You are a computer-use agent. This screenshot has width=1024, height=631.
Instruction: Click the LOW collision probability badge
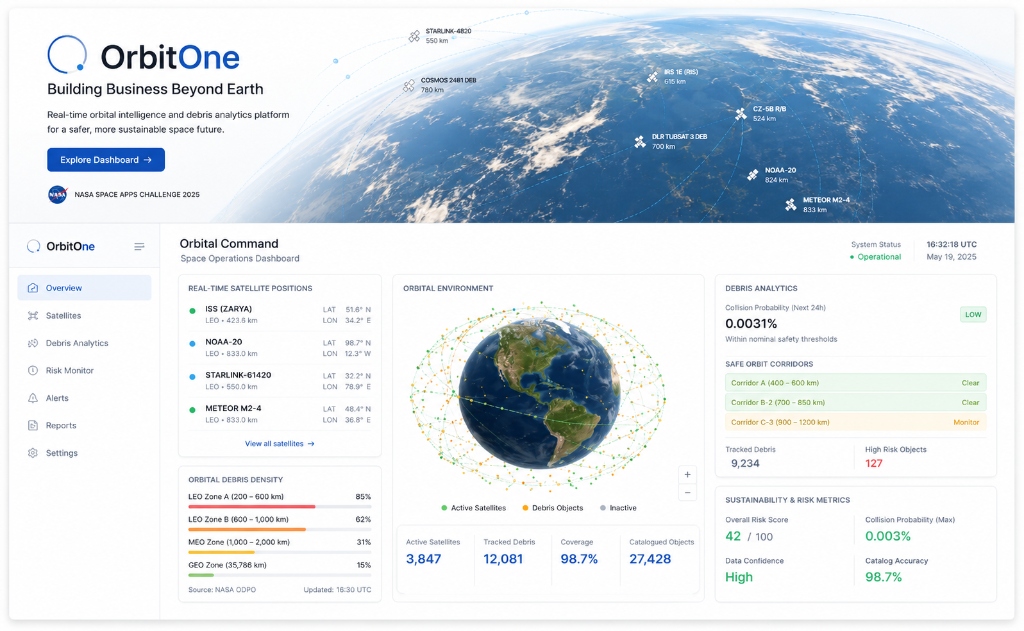[x=973, y=315]
